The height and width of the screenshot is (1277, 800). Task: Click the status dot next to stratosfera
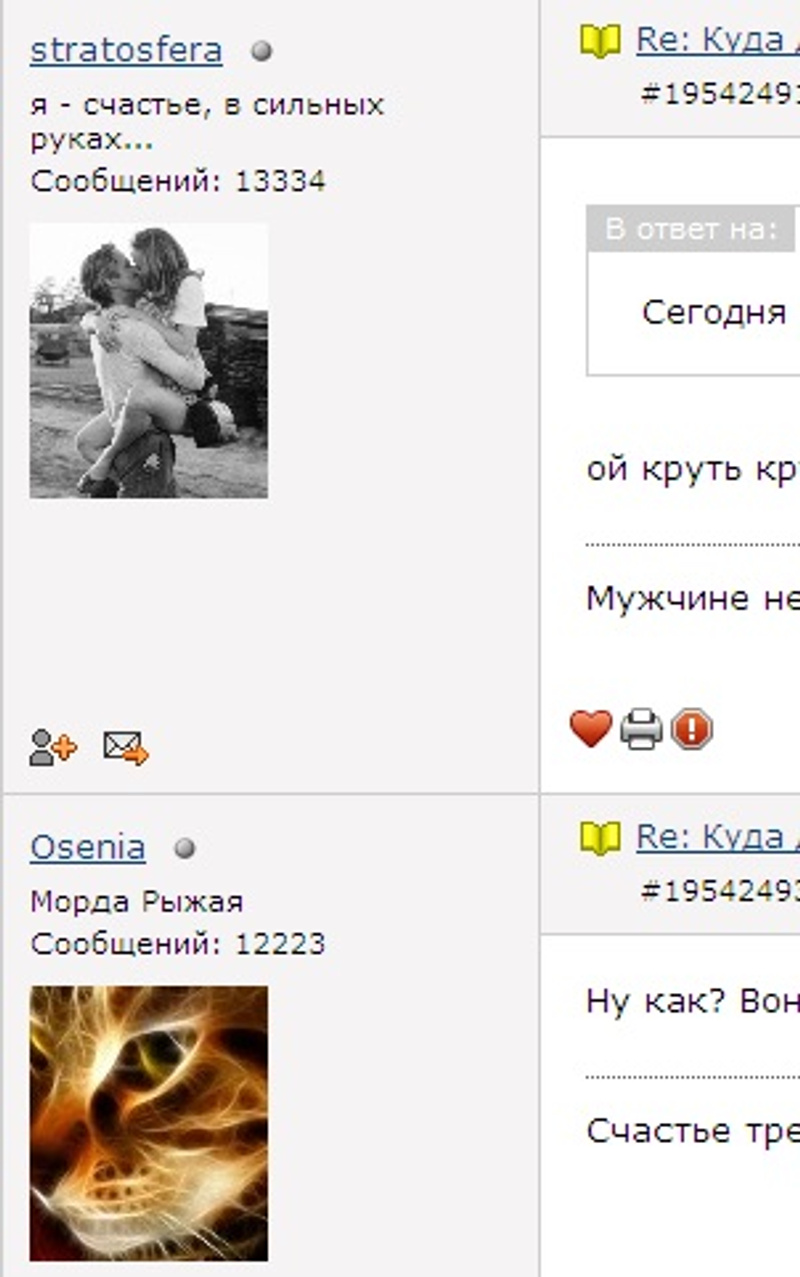pos(261,52)
